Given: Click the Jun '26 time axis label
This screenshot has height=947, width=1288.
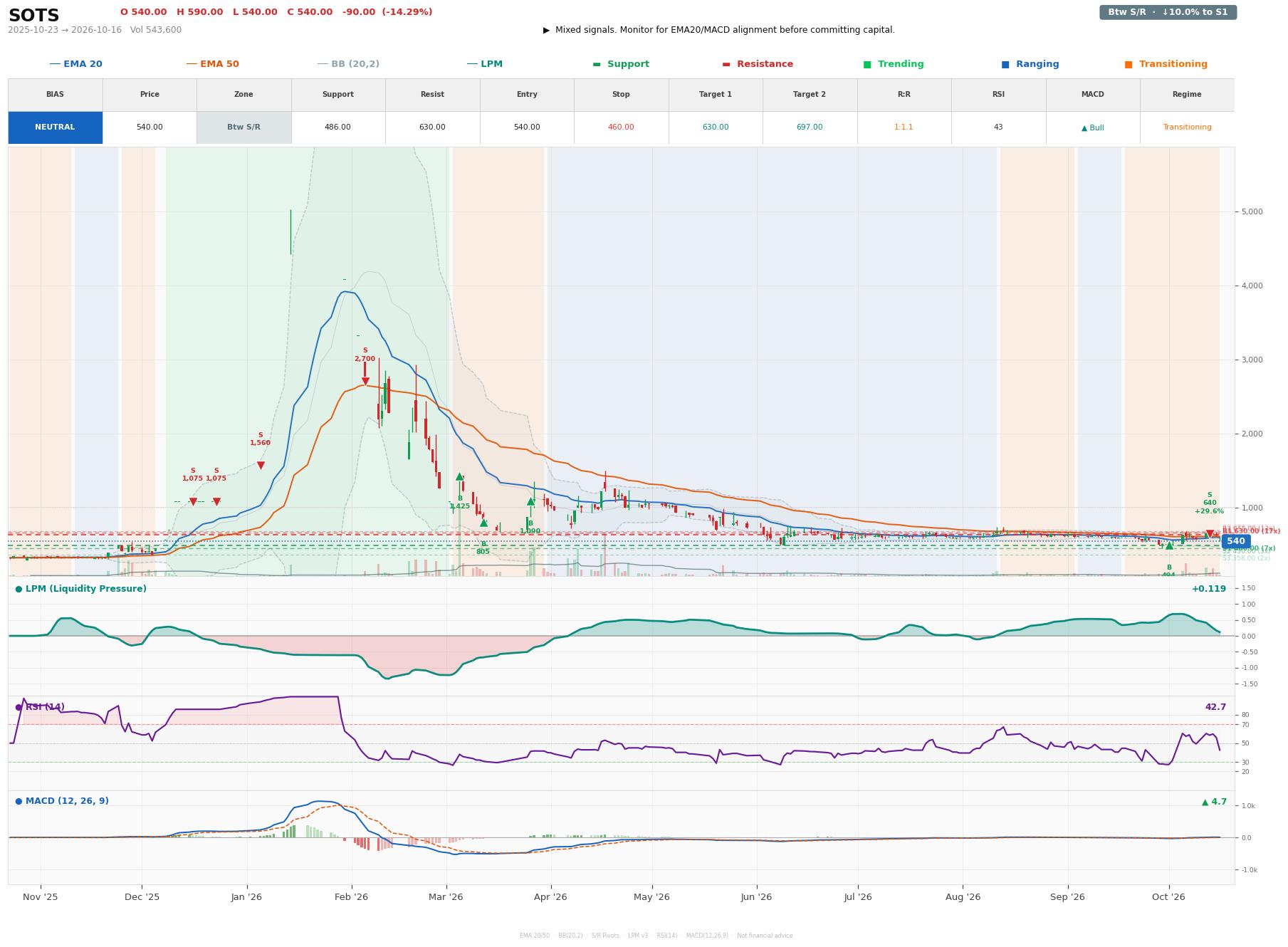Looking at the screenshot, I should pos(756,897).
